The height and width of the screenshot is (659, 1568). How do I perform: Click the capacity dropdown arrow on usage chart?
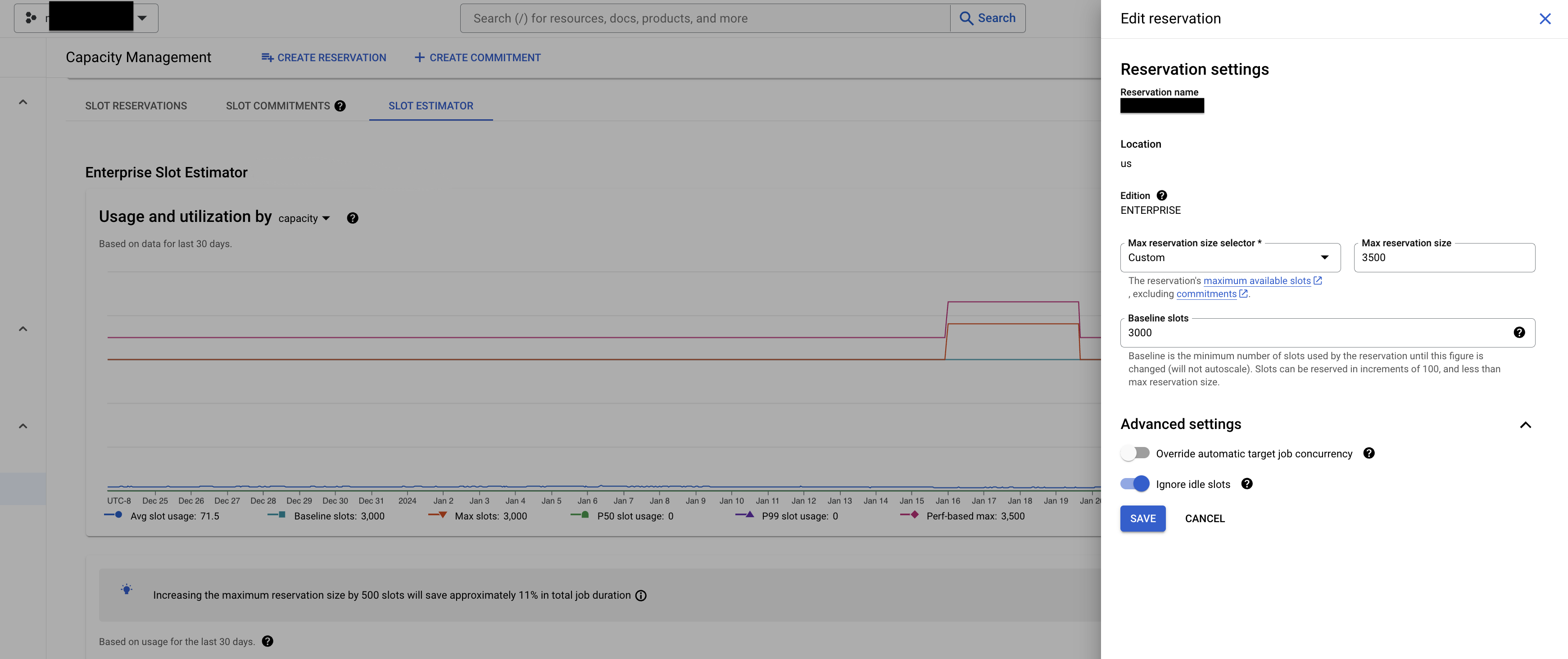pos(327,218)
